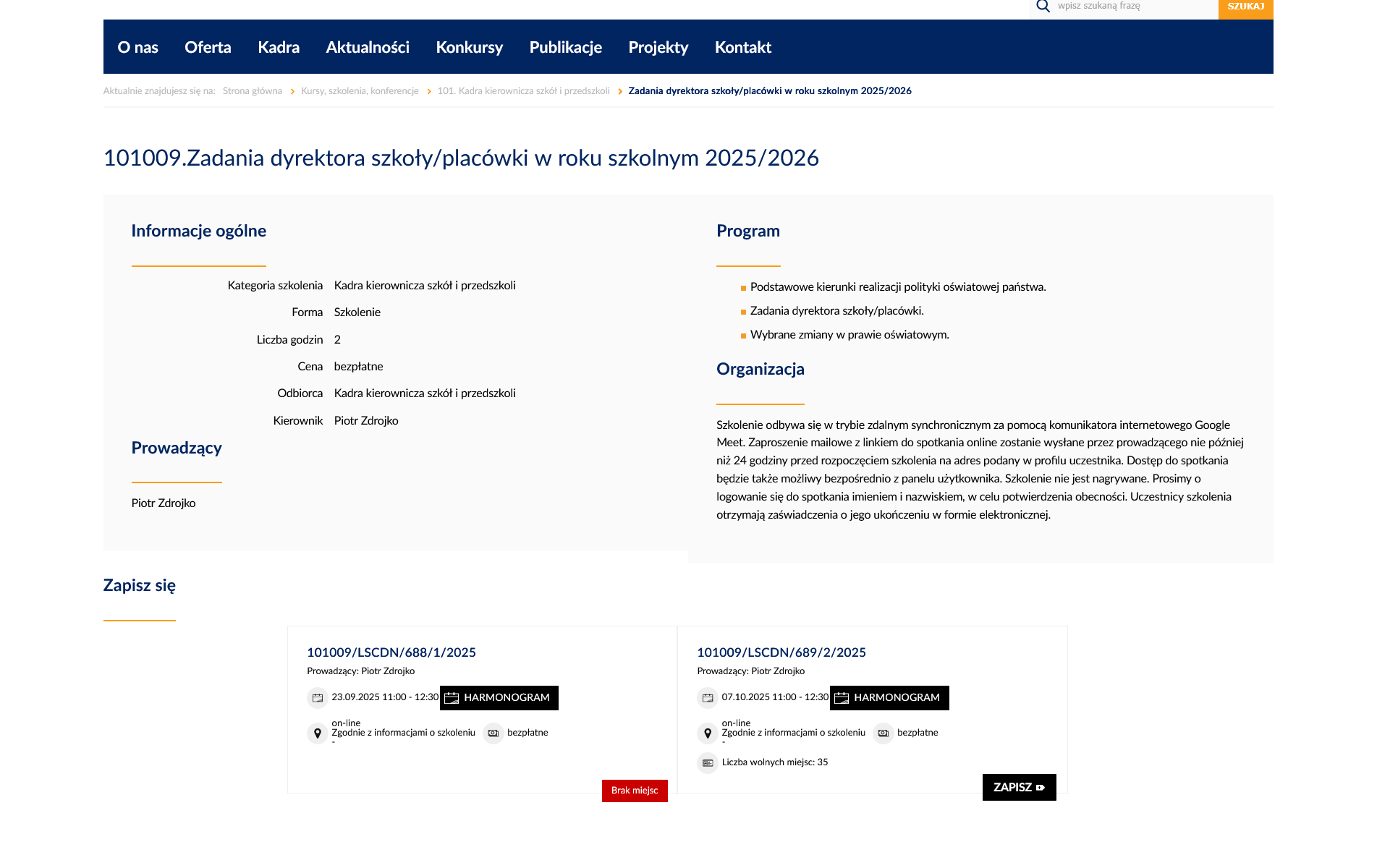Image resolution: width=1377 pixels, height=868 pixels.
Task: Click calendar icon beside 07.10.2025 date
Action: 707,698
